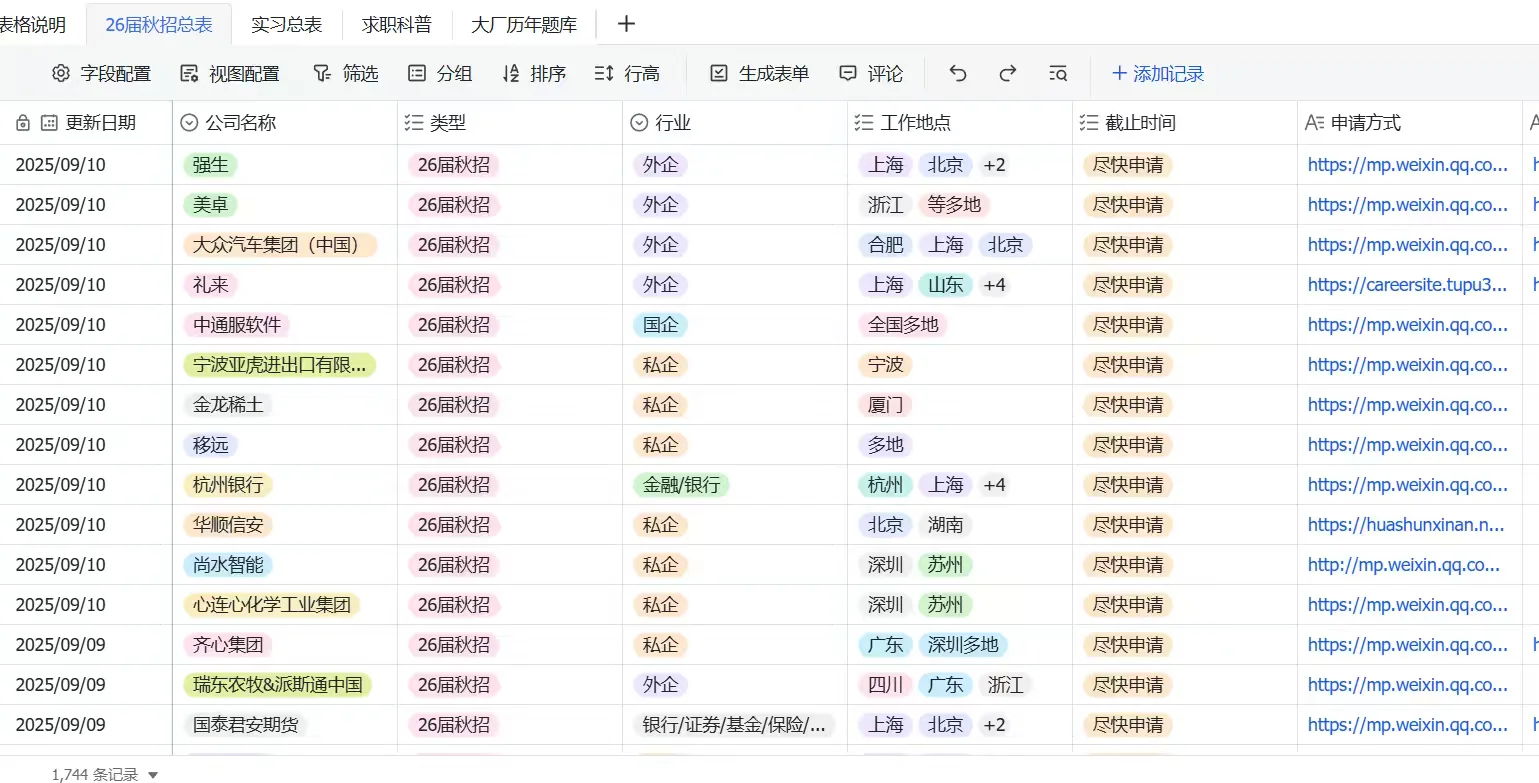1539x783 pixels.
Task: Select the 杭州银行 company tag
Action: click(228, 485)
